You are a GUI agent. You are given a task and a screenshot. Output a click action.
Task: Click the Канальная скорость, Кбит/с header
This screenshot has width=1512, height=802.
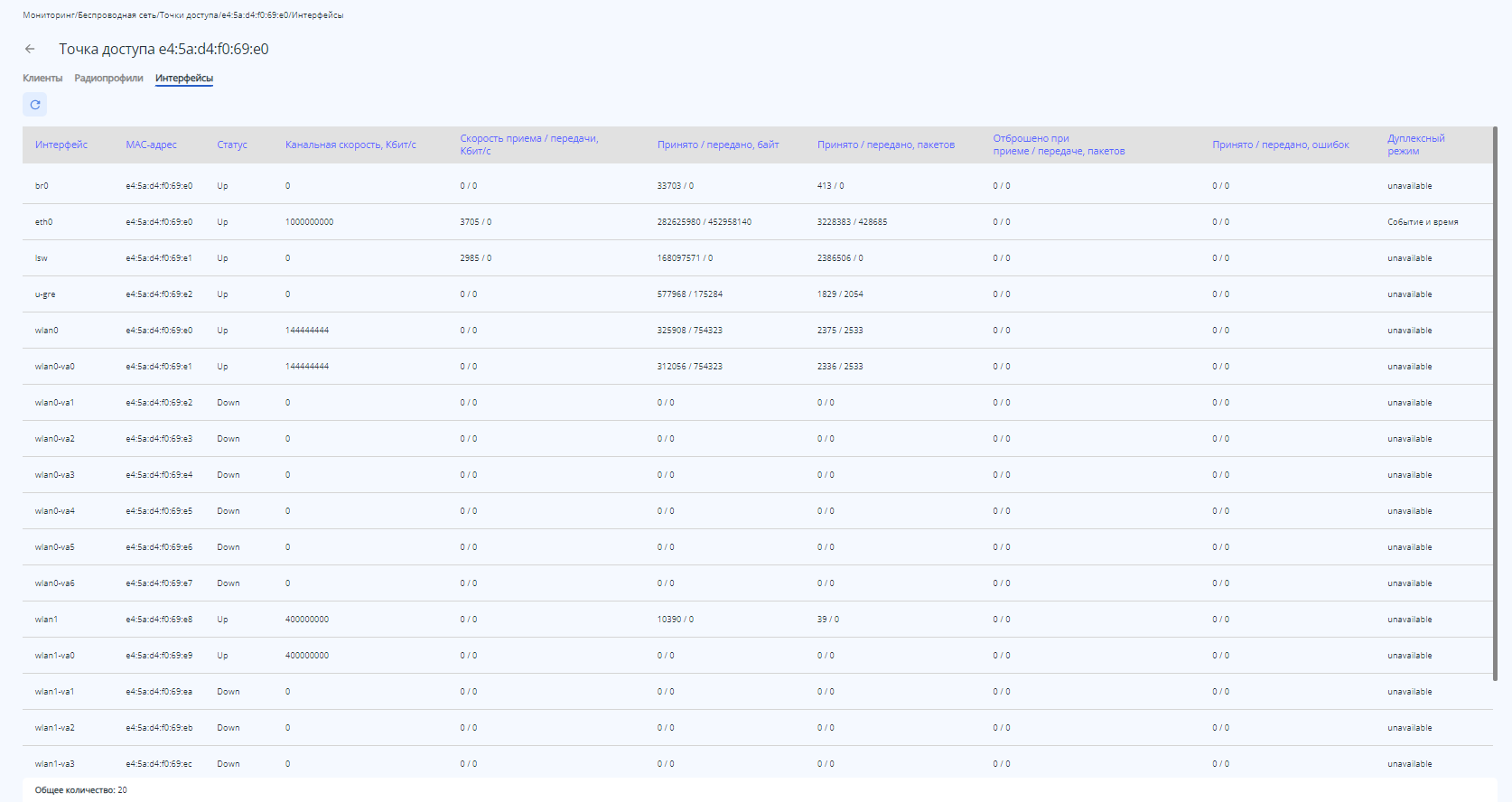point(350,145)
